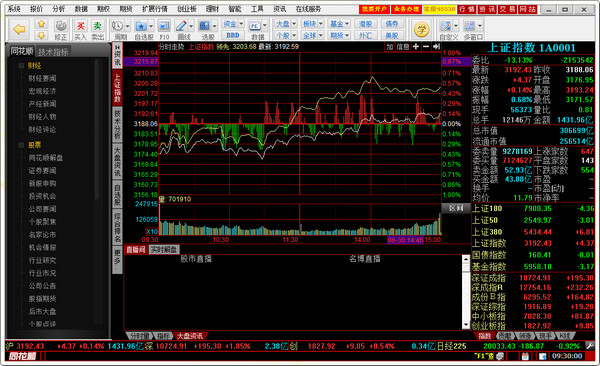Click the 修正 spiral icon

[x=61, y=26]
